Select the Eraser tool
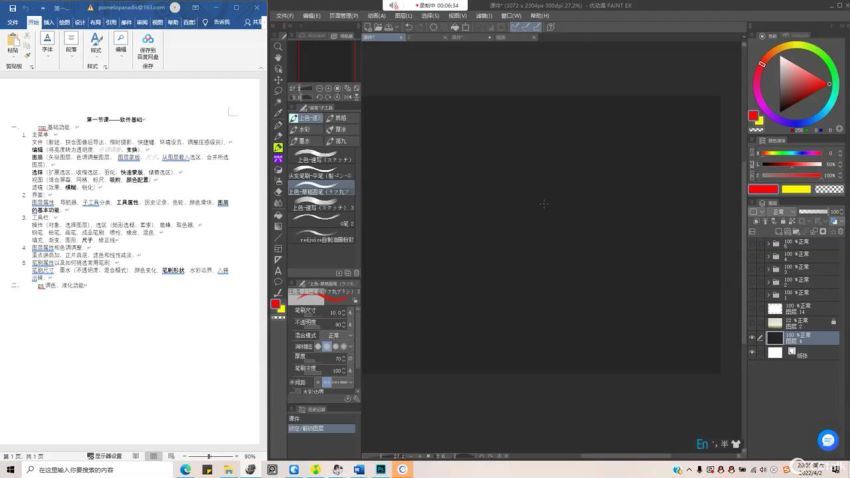This screenshot has height=478, width=850. (x=278, y=192)
